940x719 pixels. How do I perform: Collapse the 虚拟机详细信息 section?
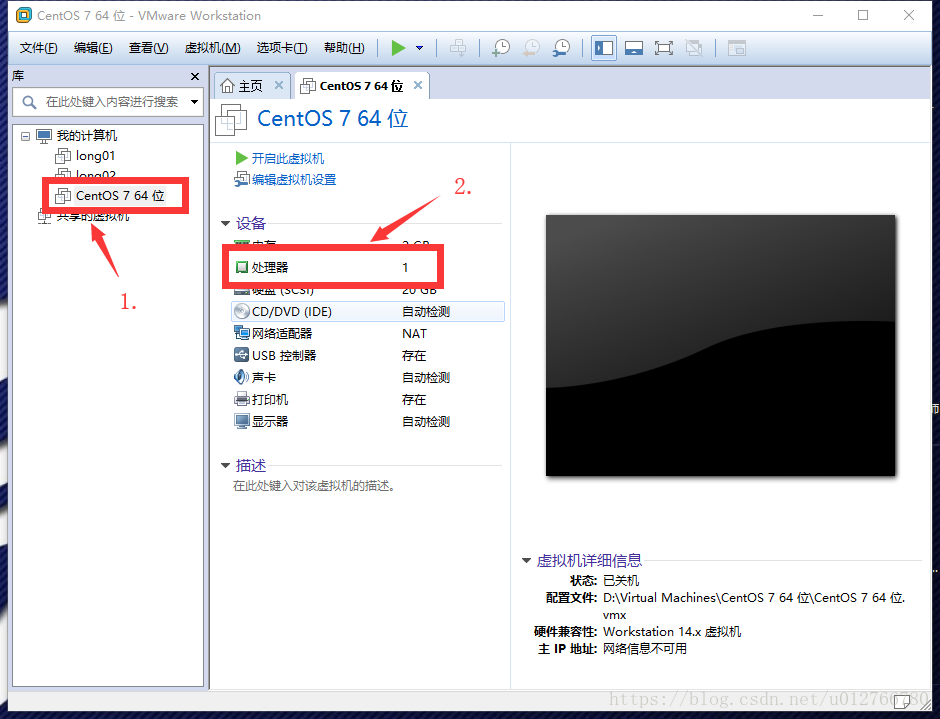526,561
